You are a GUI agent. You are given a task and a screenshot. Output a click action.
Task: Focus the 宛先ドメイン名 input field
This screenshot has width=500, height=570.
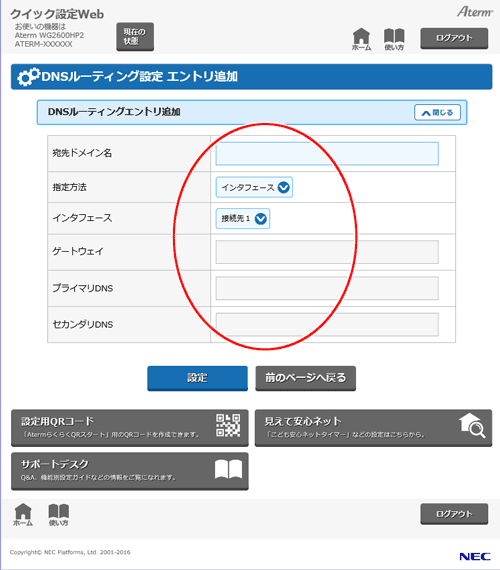pyautogui.click(x=327, y=154)
